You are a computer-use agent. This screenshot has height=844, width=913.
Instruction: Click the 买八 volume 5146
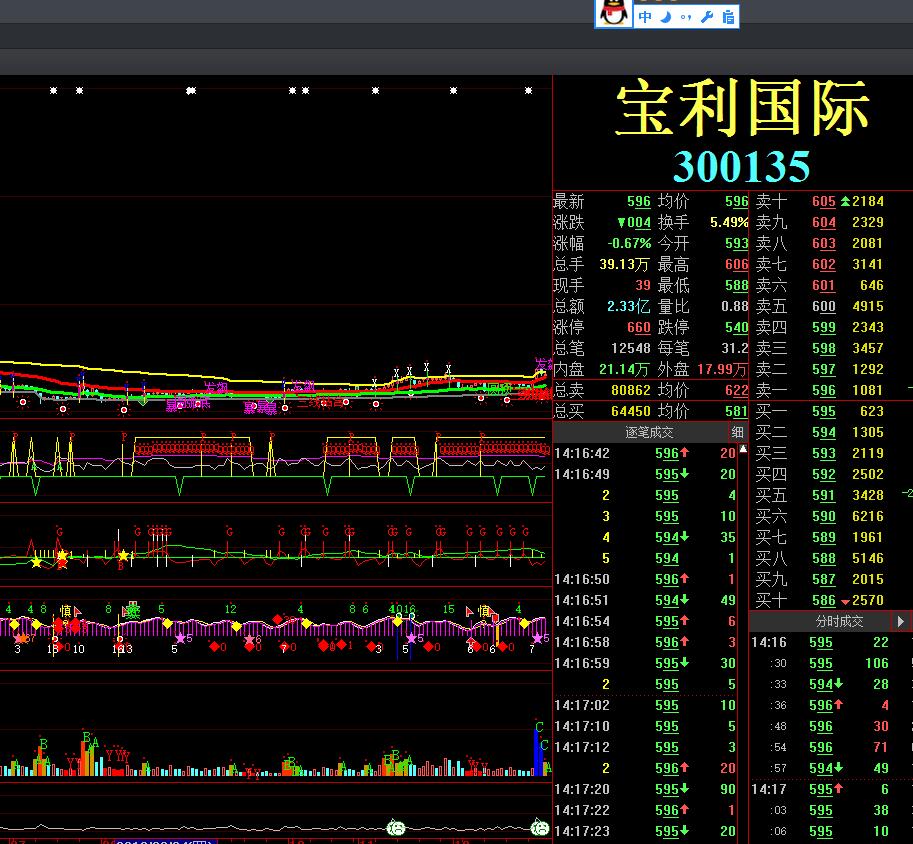click(x=868, y=558)
